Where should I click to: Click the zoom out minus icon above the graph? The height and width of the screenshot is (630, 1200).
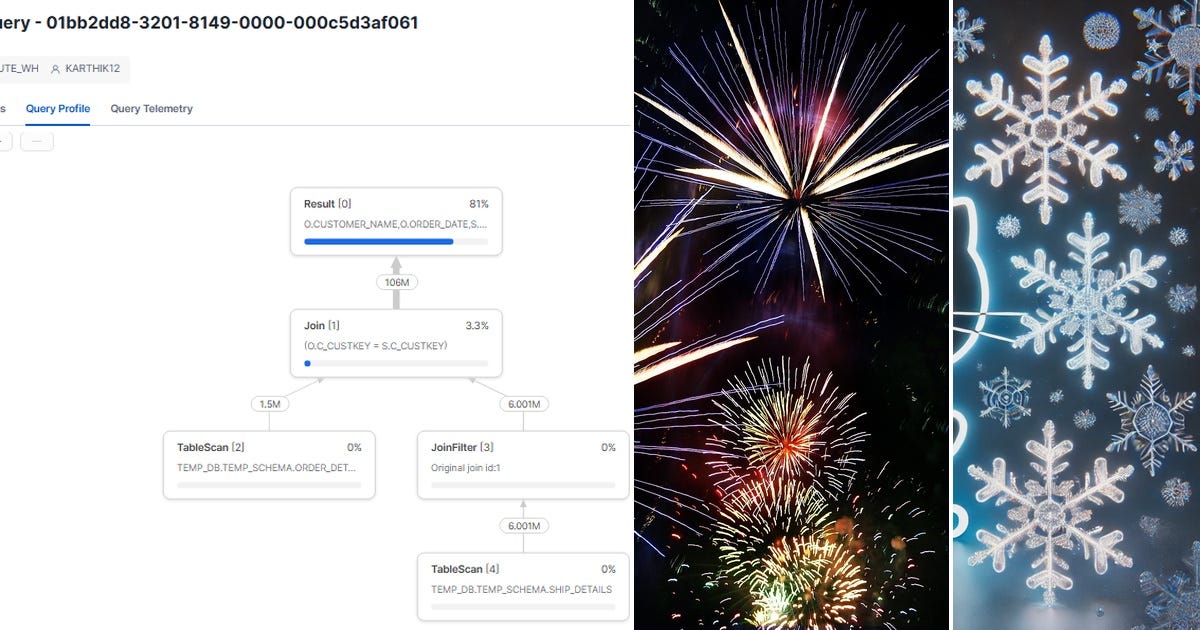coord(37,140)
